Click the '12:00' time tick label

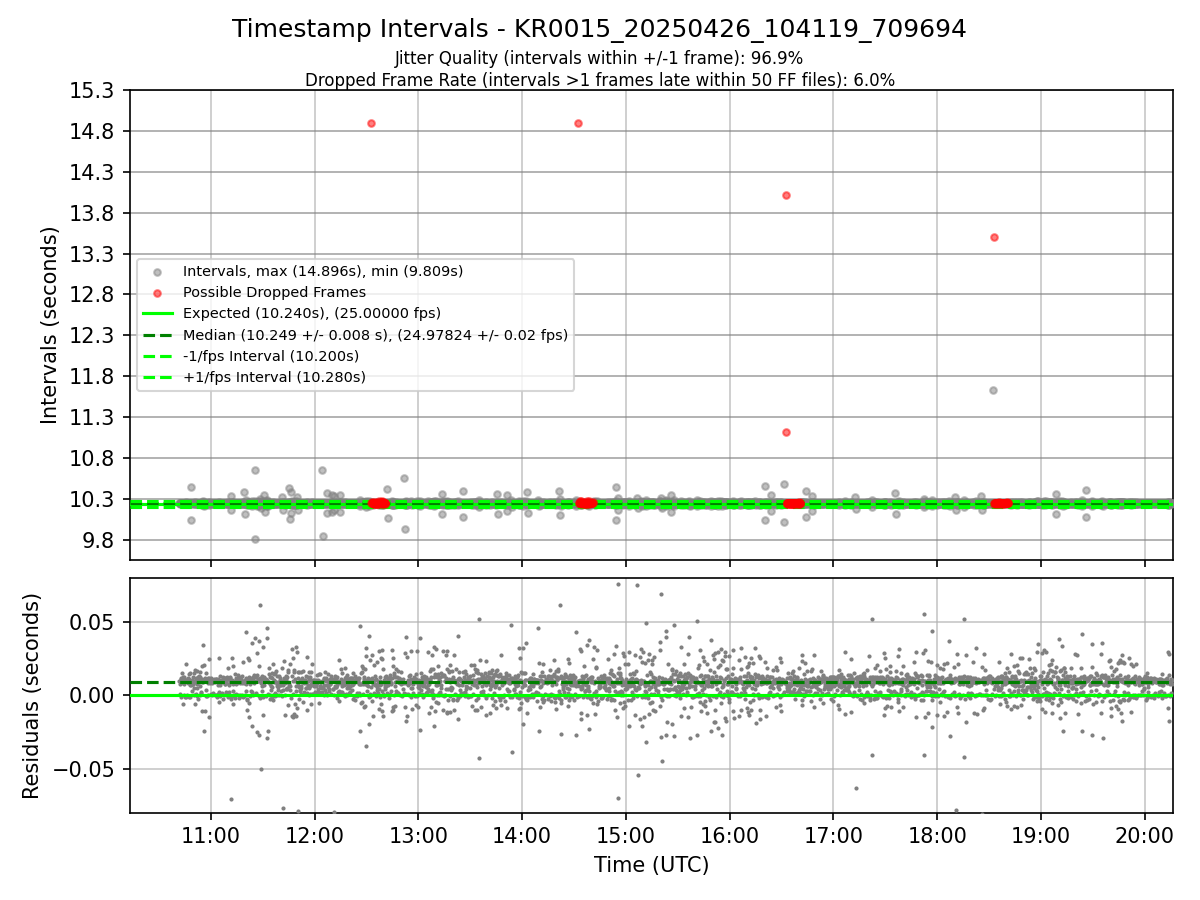[314, 835]
